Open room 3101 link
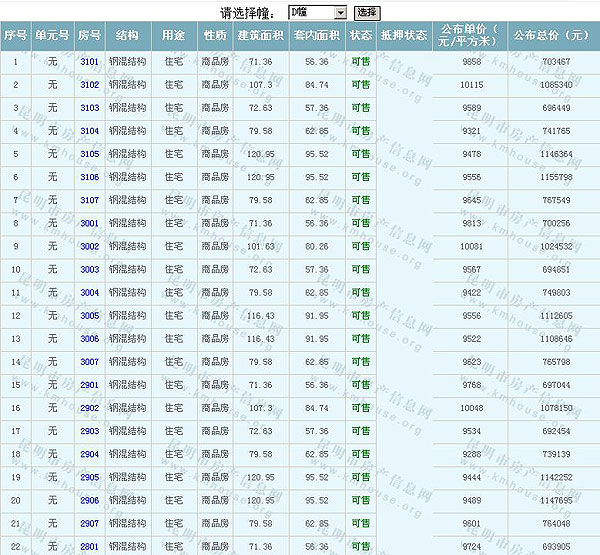The image size is (600, 555). [90, 62]
